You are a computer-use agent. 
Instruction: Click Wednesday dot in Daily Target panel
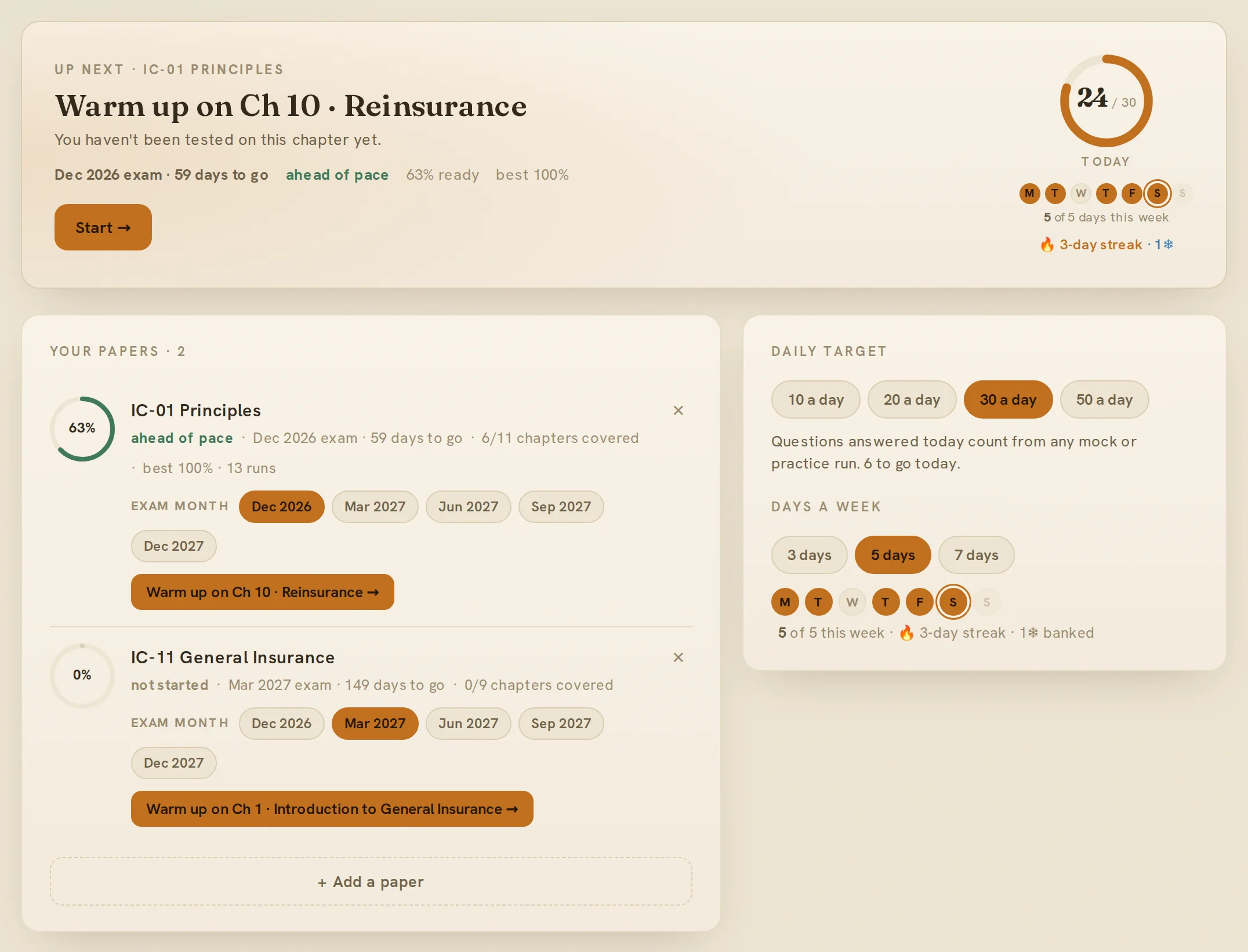pyautogui.click(x=852, y=602)
